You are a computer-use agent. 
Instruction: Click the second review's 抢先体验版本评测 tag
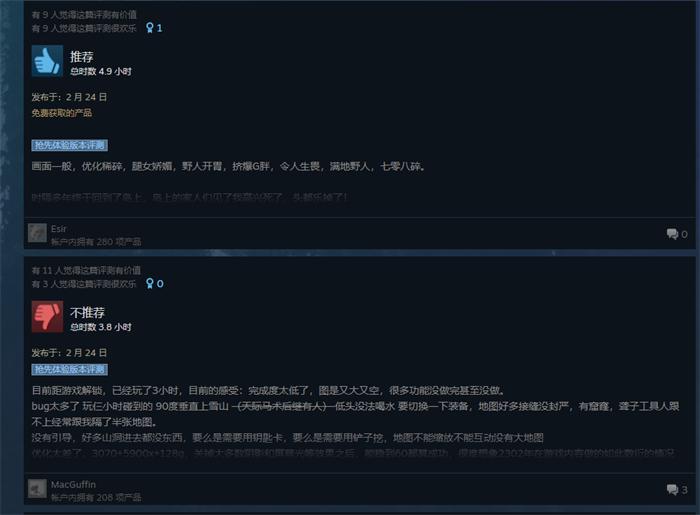[x=70, y=369]
